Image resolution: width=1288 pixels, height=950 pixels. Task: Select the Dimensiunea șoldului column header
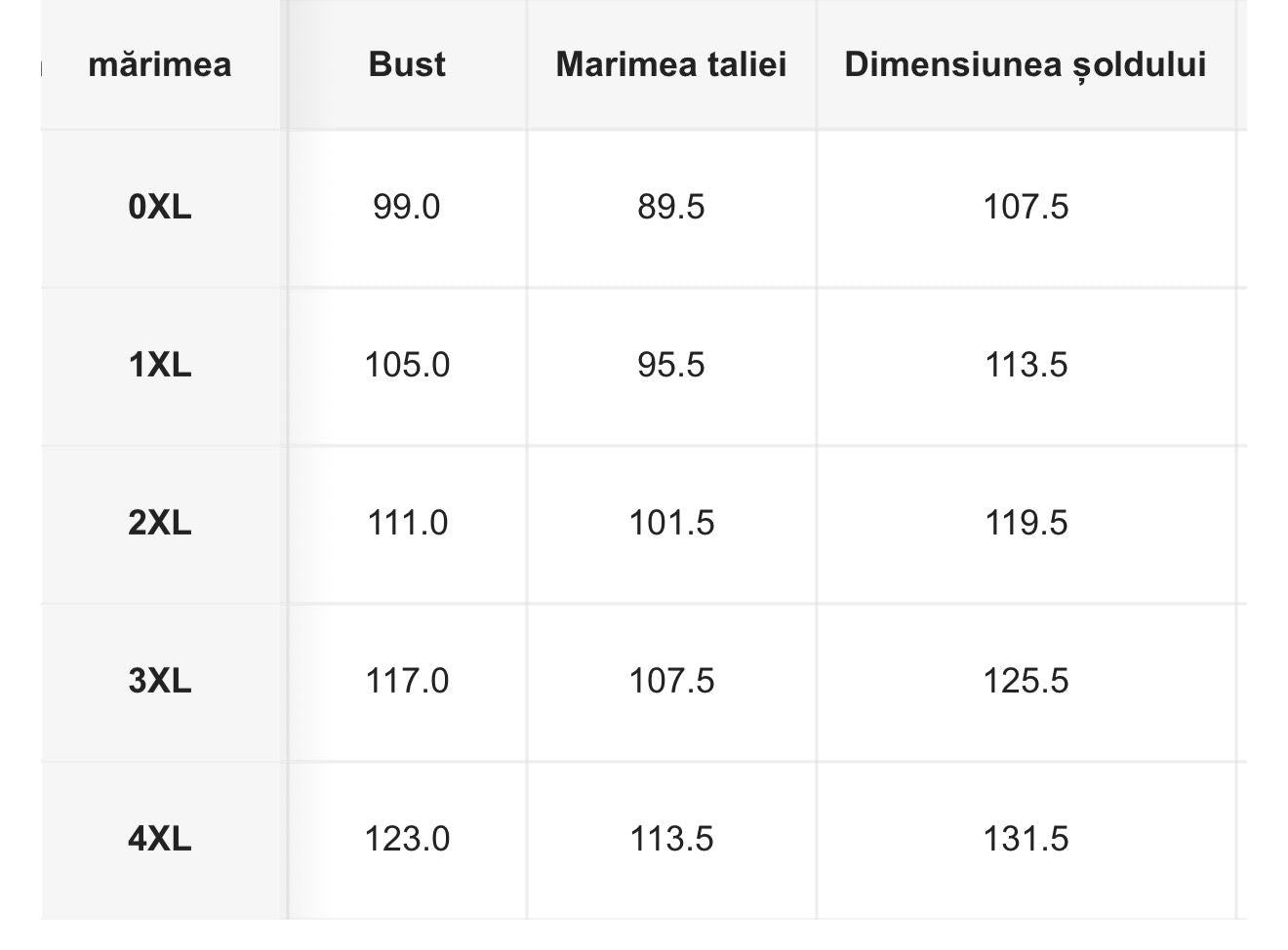click(x=1026, y=65)
